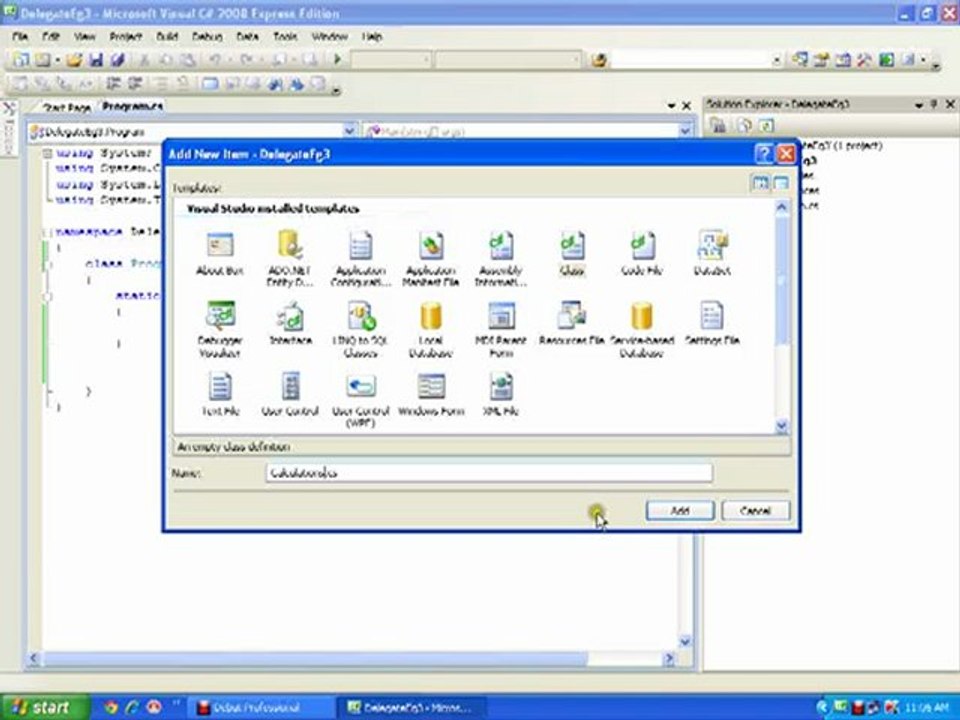The image size is (960, 720).
Task: Switch templates to large icons view
Action: coord(760,183)
